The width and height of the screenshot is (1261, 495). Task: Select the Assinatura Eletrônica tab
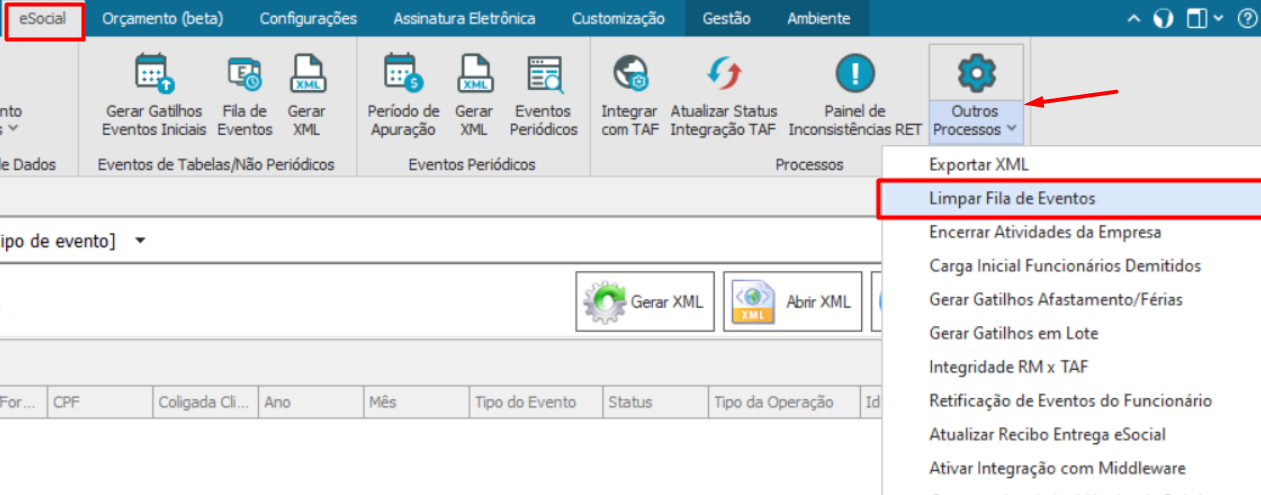tap(464, 19)
